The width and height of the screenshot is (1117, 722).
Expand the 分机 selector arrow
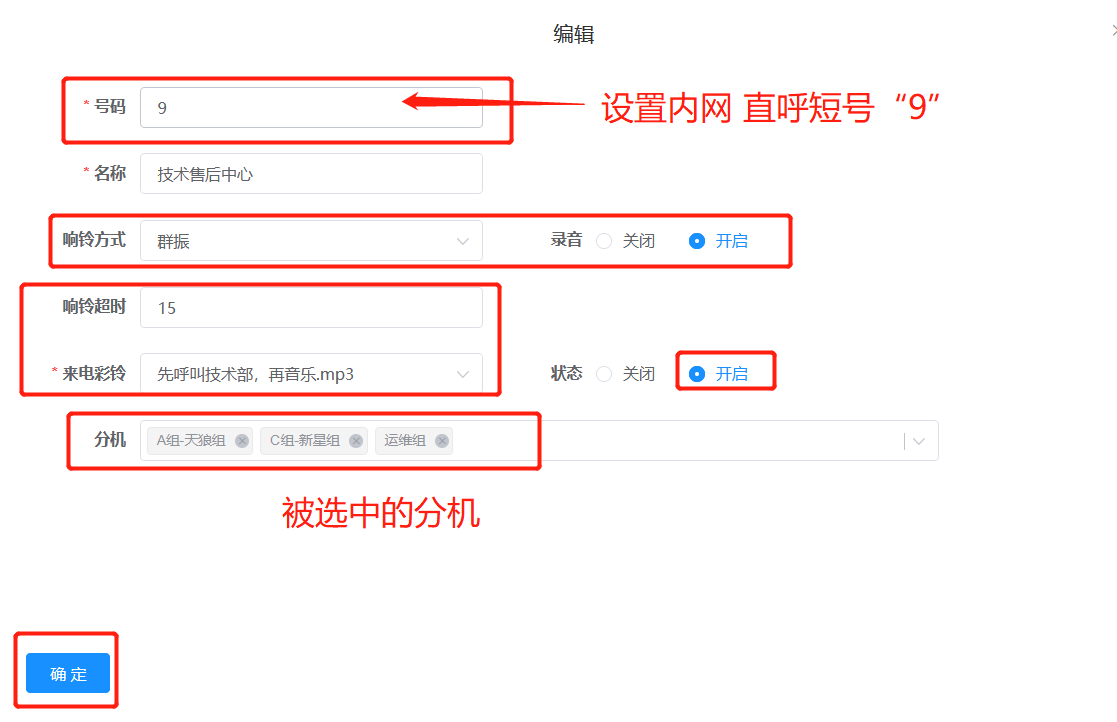[x=919, y=441]
